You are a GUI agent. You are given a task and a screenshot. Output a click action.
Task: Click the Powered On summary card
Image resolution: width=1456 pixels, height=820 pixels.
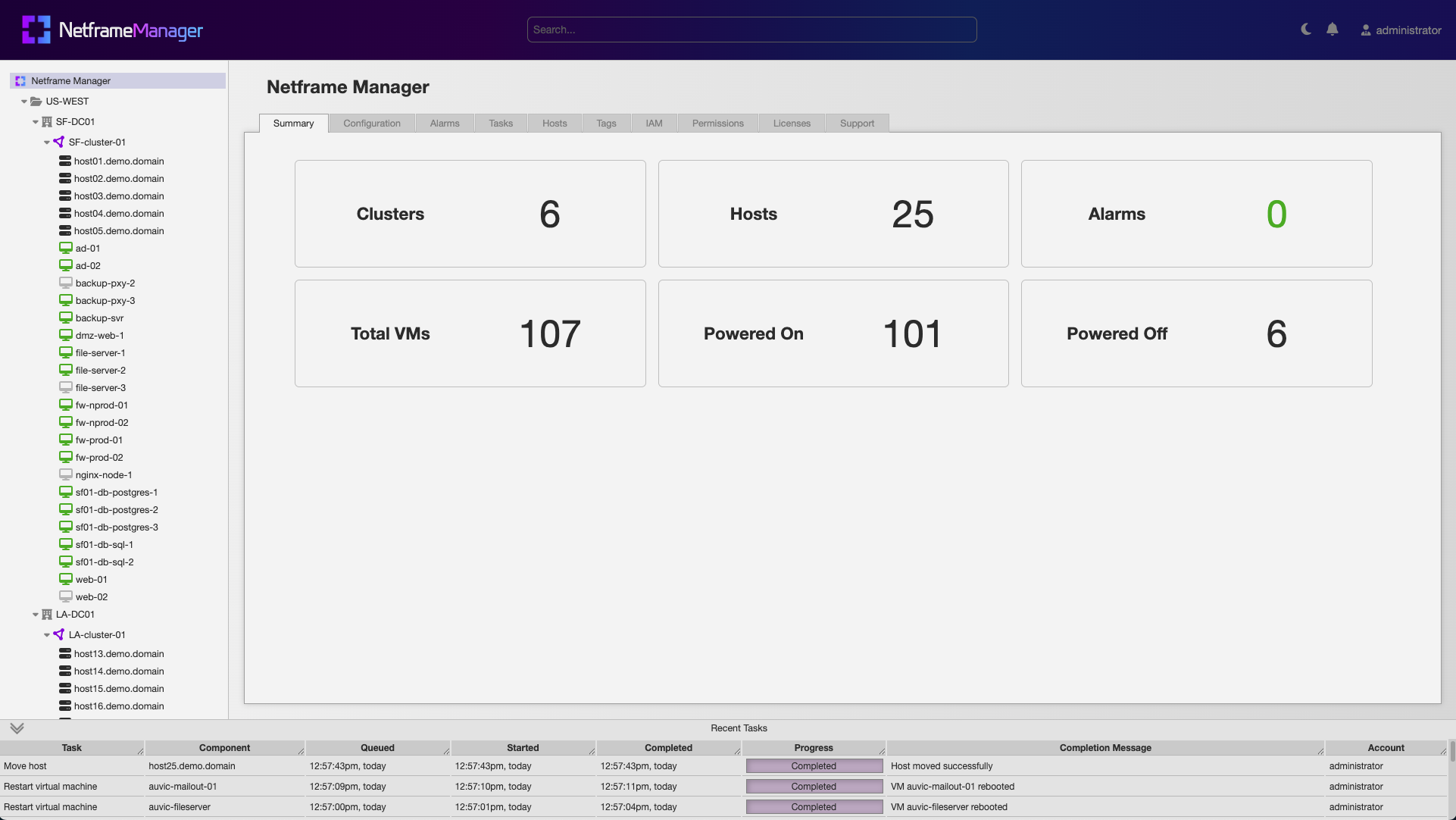(x=833, y=333)
